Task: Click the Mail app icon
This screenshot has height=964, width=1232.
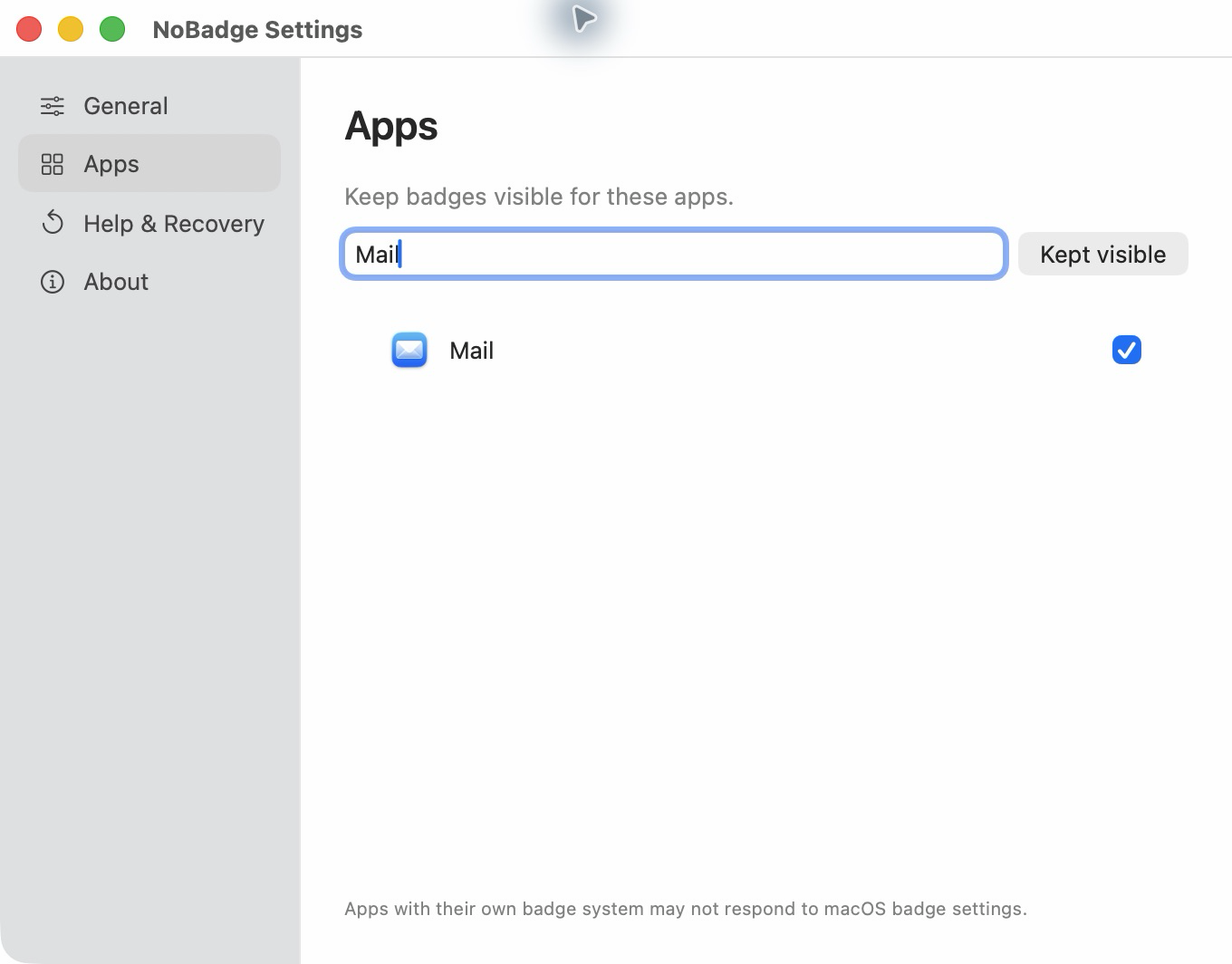Action: click(x=409, y=350)
